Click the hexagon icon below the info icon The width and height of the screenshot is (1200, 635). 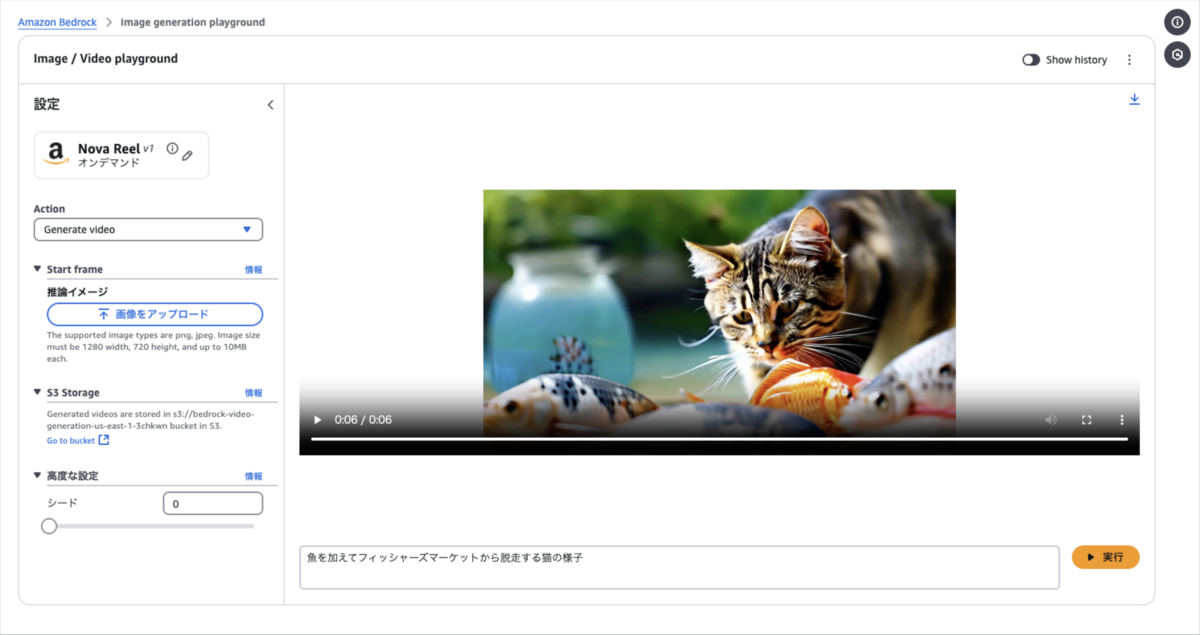click(1177, 55)
